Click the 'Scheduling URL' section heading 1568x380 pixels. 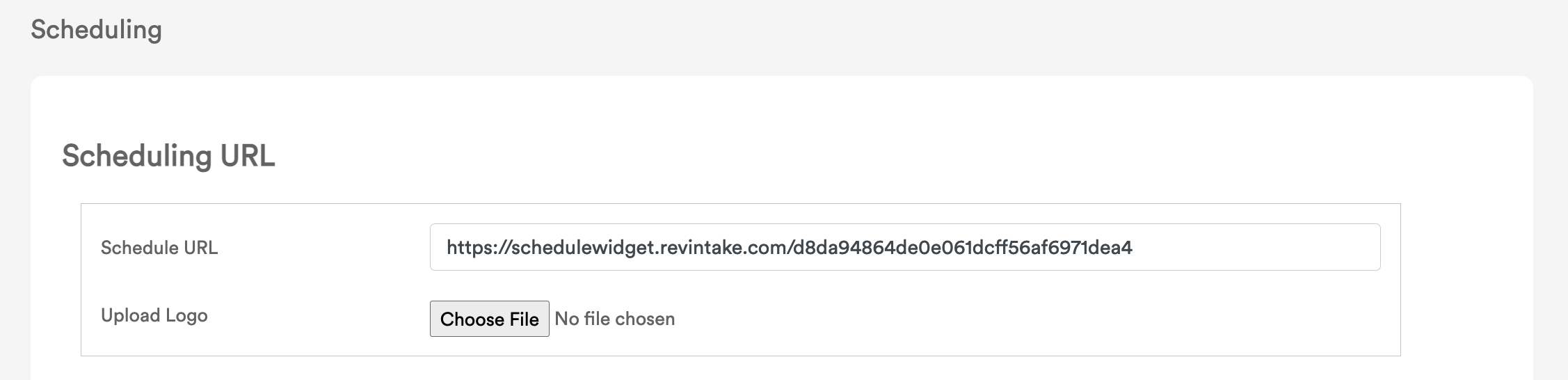(x=168, y=156)
